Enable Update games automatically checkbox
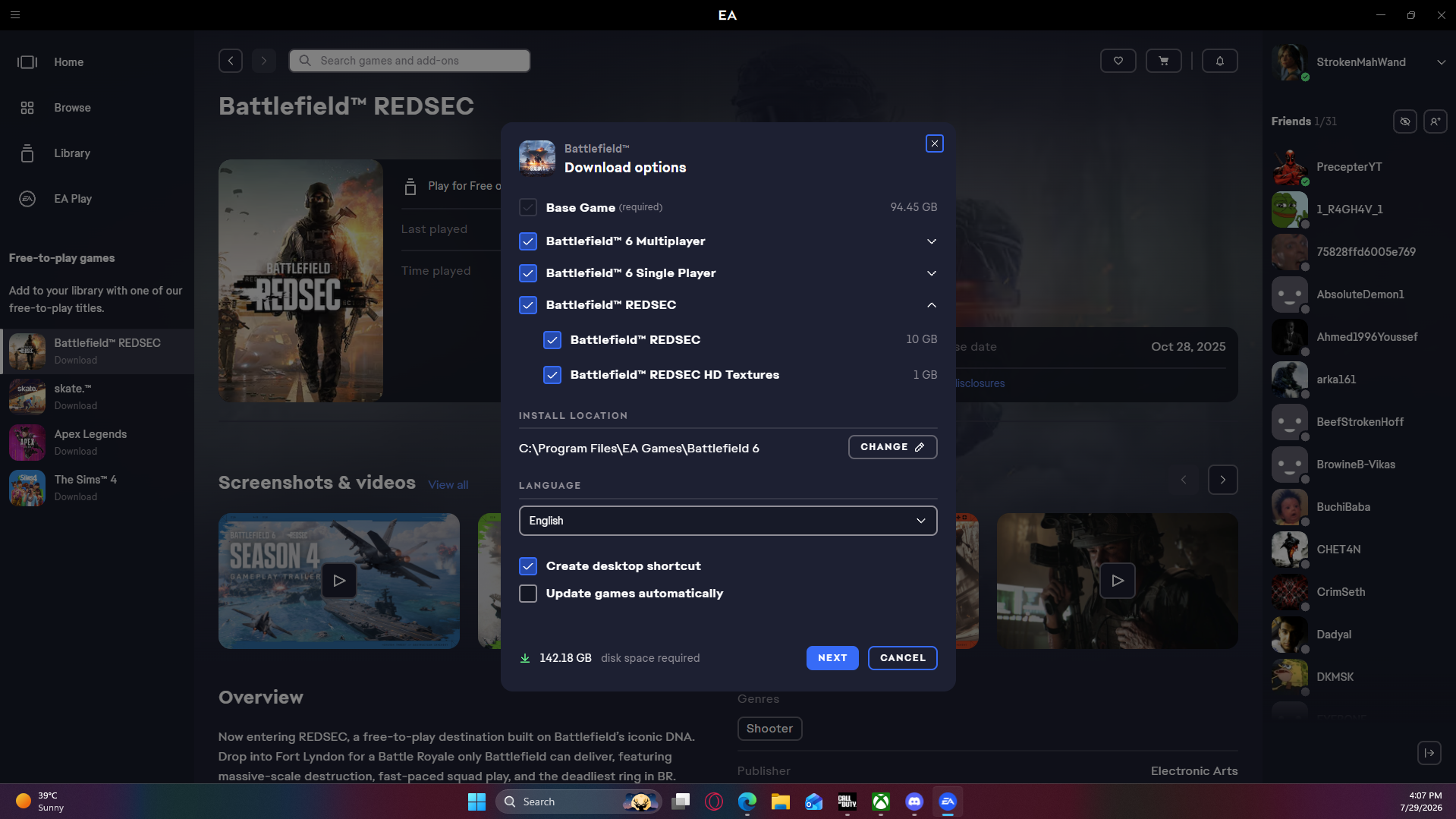The height and width of the screenshot is (819, 1456). pyautogui.click(x=528, y=594)
